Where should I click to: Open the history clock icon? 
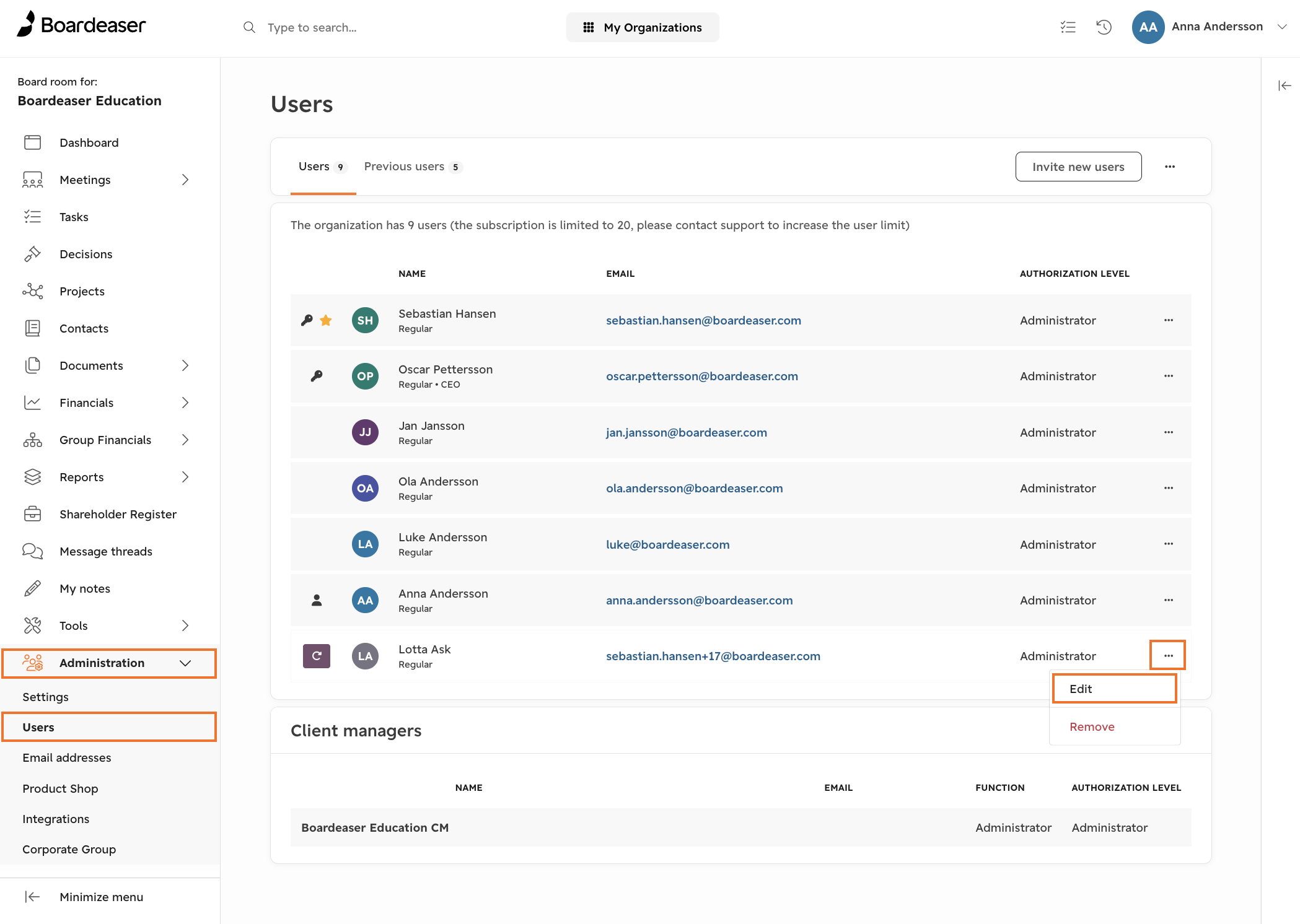click(x=1104, y=27)
